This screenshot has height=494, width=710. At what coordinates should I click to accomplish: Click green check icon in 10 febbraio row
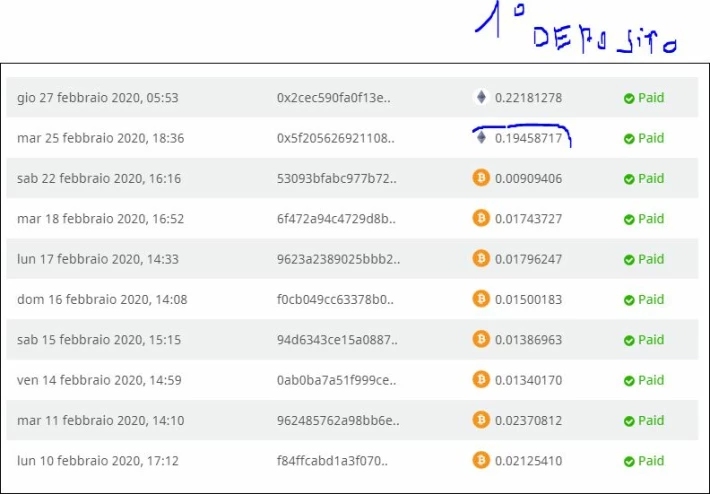click(x=629, y=461)
